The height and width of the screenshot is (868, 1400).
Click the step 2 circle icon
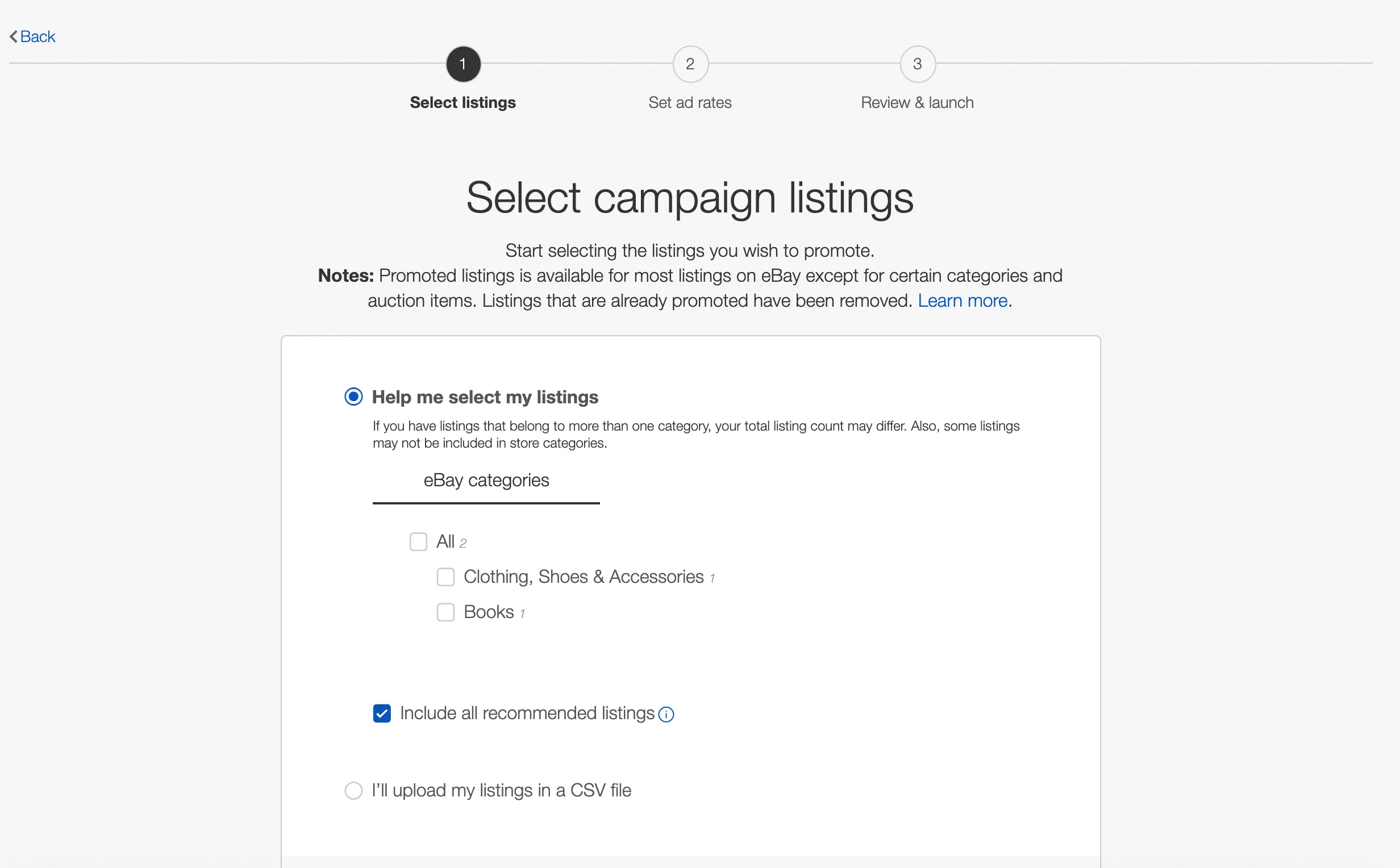pyautogui.click(x=690, y=64)
